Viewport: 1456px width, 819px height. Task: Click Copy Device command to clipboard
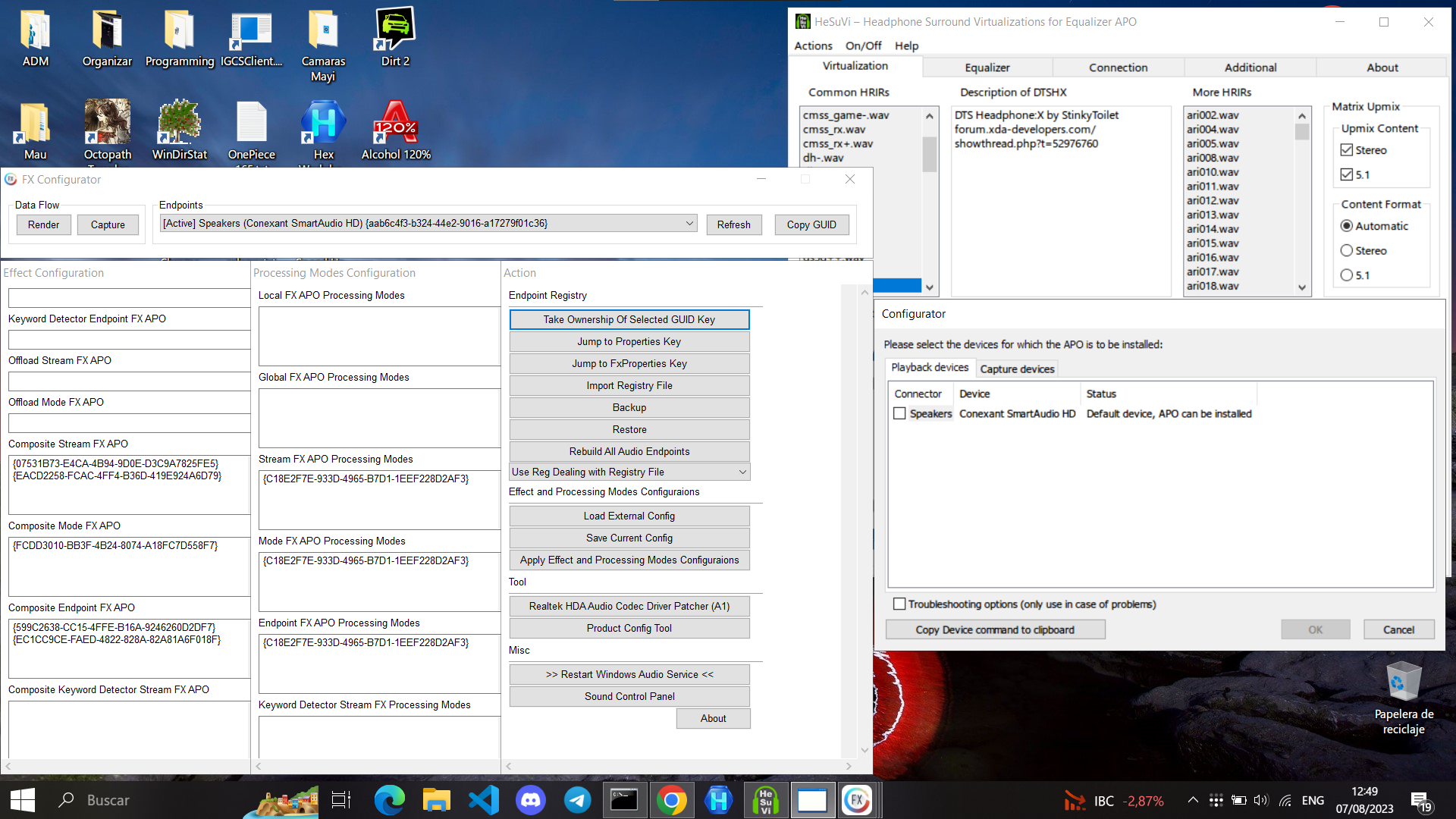tap(995, 629)
